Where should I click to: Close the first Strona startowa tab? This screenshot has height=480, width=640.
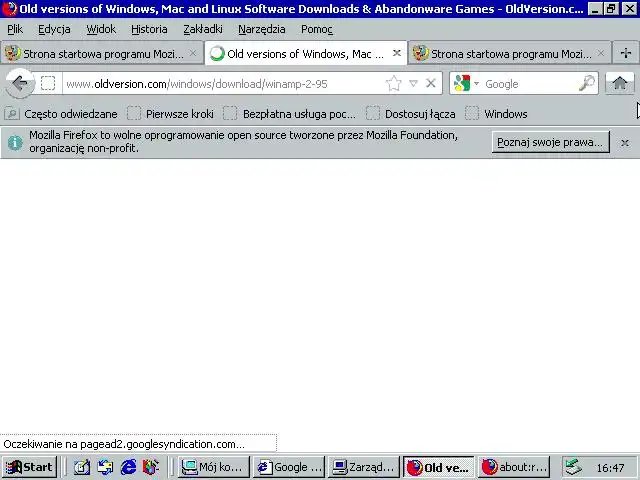(193, 53)
